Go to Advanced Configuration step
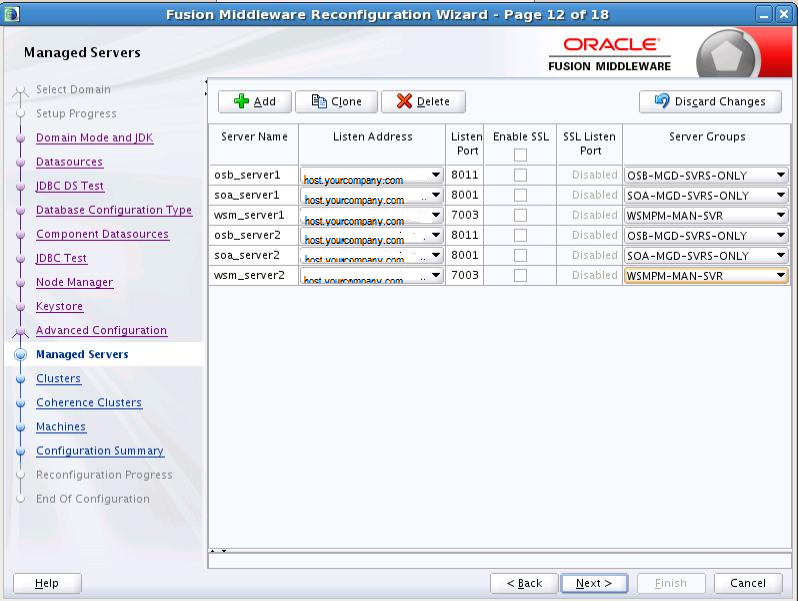Viewport: 798px width, 601px height. click(101, 331)
